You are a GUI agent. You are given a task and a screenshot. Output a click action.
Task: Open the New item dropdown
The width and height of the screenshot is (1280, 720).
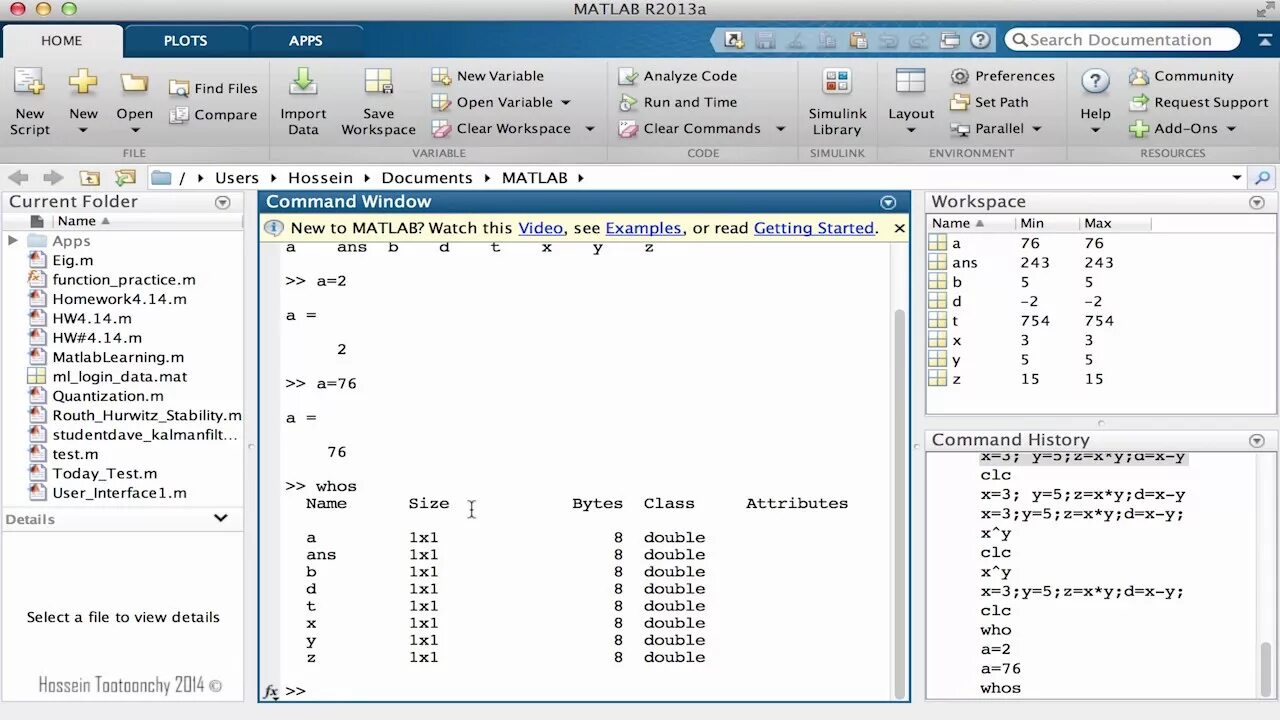(x=83, y=101)
